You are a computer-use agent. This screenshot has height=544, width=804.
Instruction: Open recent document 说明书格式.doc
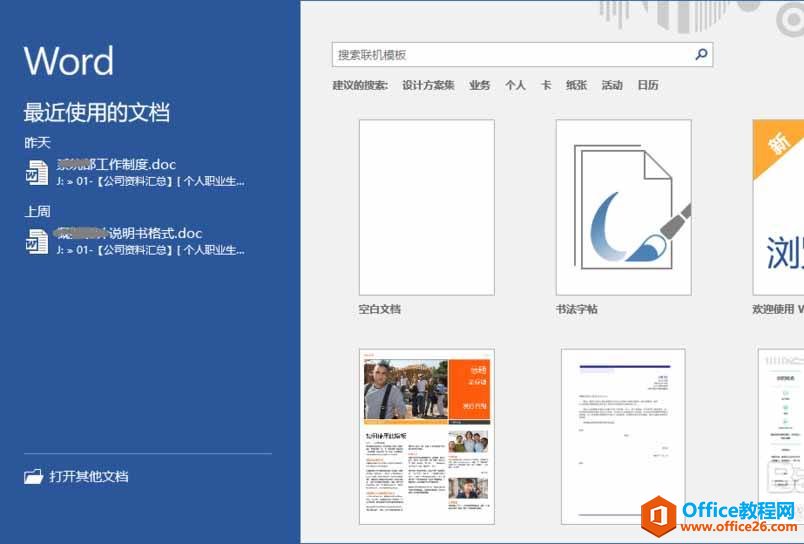click(x=135, y=241)
